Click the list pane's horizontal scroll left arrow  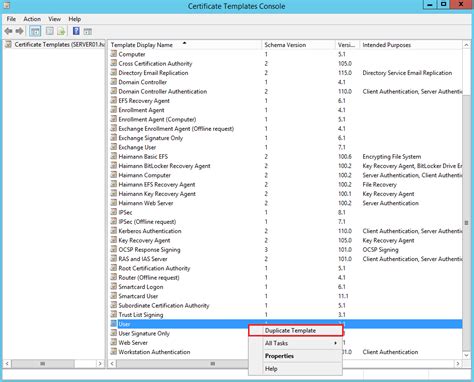tap(113, 363)
